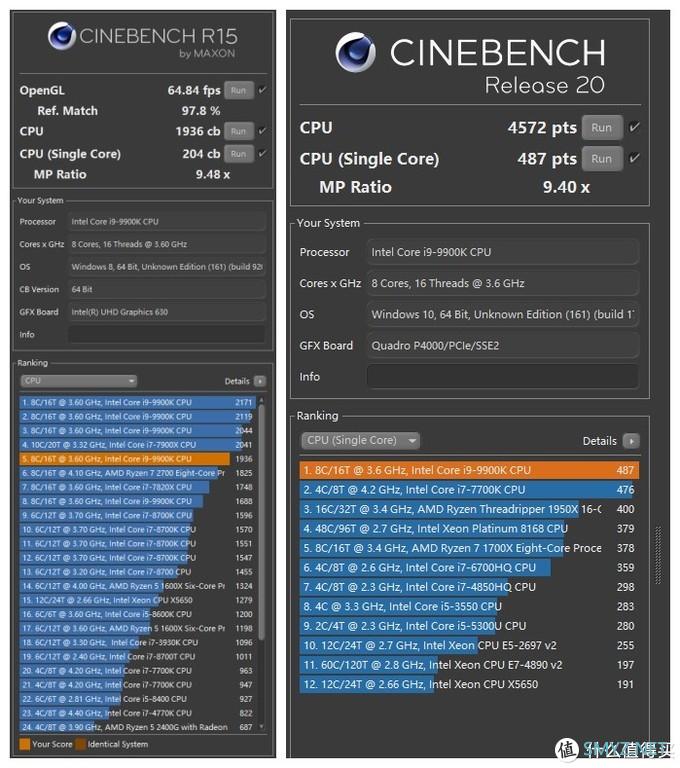680x768 pixels.
Task: Run the CPU test in Cinebench Release 20
Action: point(602,128)
